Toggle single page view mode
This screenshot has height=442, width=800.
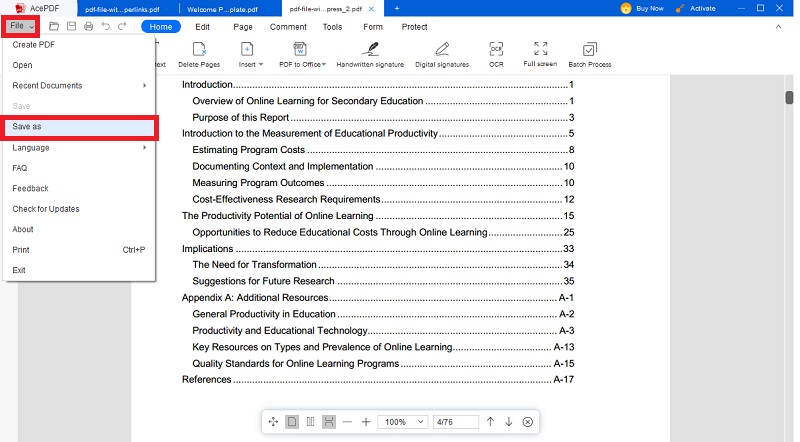pyautogui.click(x=292, y=422)
